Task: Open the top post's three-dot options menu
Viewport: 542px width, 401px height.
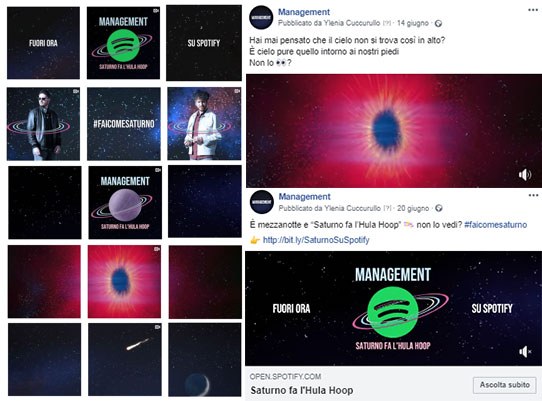Action: pos(533,10)
